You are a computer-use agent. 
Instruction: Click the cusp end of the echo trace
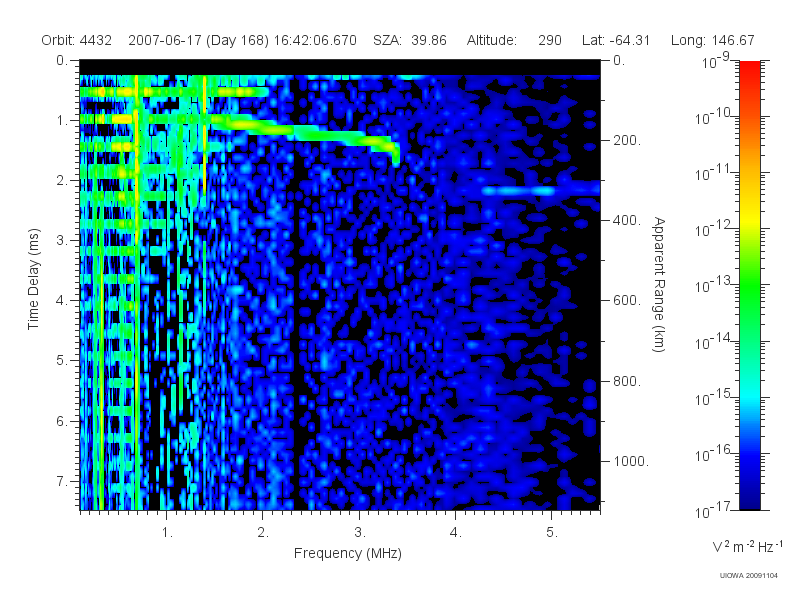pyautogui.click(x=395, y=156)
